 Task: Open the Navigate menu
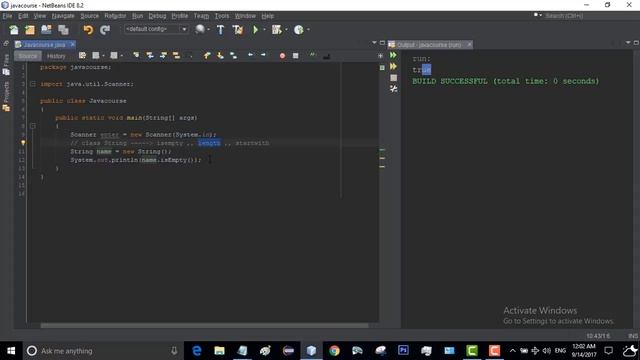click(63, 16)
